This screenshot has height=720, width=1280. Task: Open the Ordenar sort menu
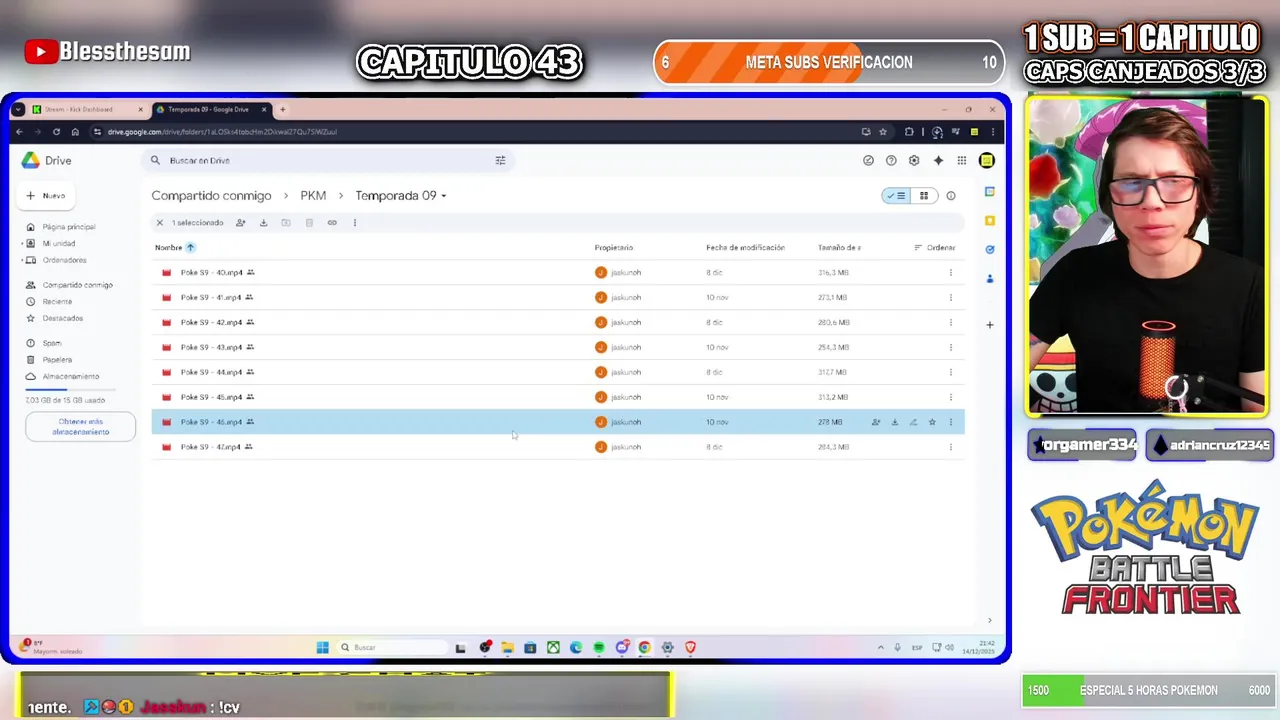point(935,247)
